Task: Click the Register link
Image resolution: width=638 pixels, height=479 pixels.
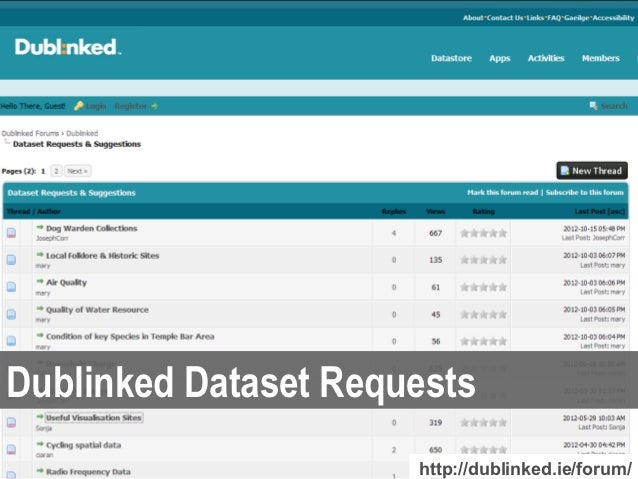Action: coord(130,106)
